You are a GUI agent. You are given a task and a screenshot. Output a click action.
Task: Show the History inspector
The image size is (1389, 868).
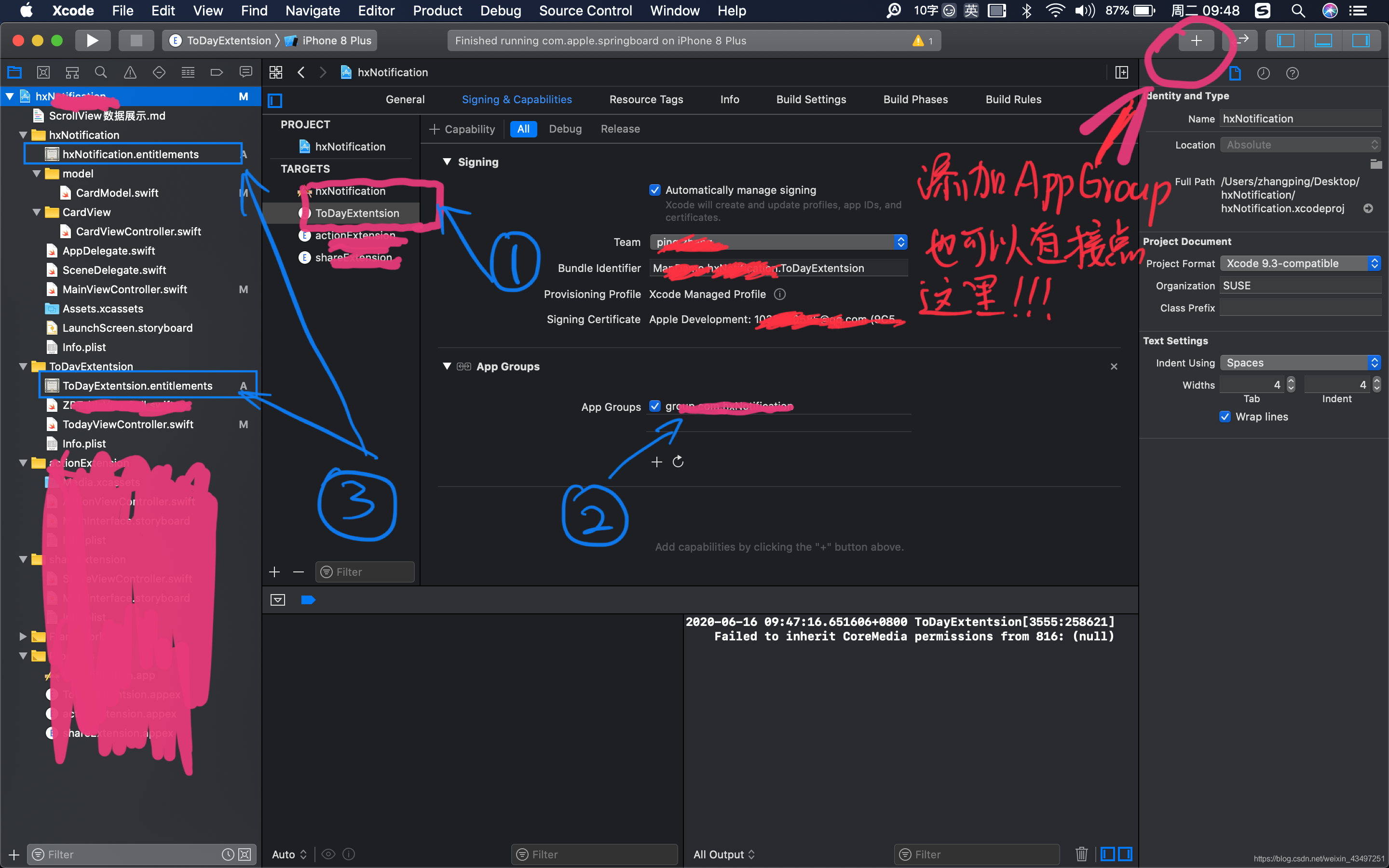1263,73
